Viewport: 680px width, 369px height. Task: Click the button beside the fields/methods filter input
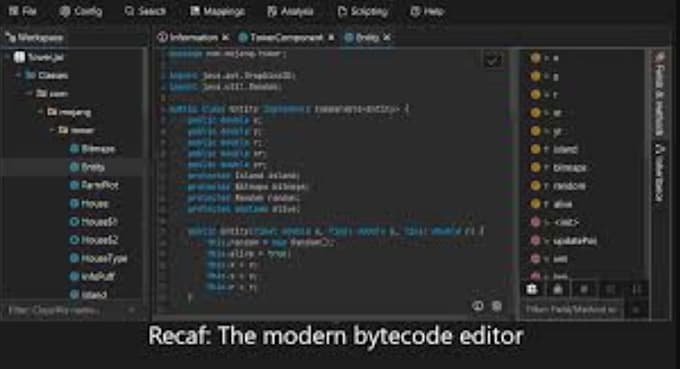click(636, 310)
